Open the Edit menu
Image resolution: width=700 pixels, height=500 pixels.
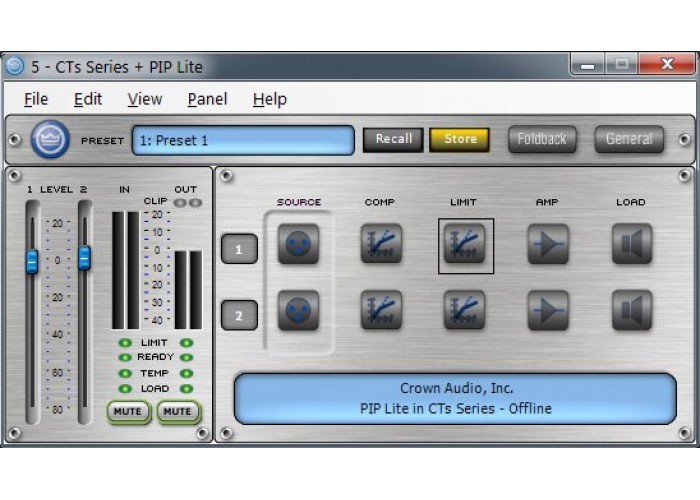coord(88,99)
